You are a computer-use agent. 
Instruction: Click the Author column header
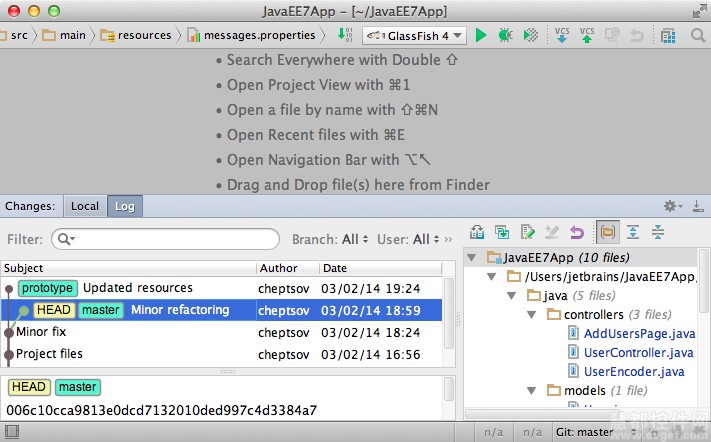(x=287, y=268)
